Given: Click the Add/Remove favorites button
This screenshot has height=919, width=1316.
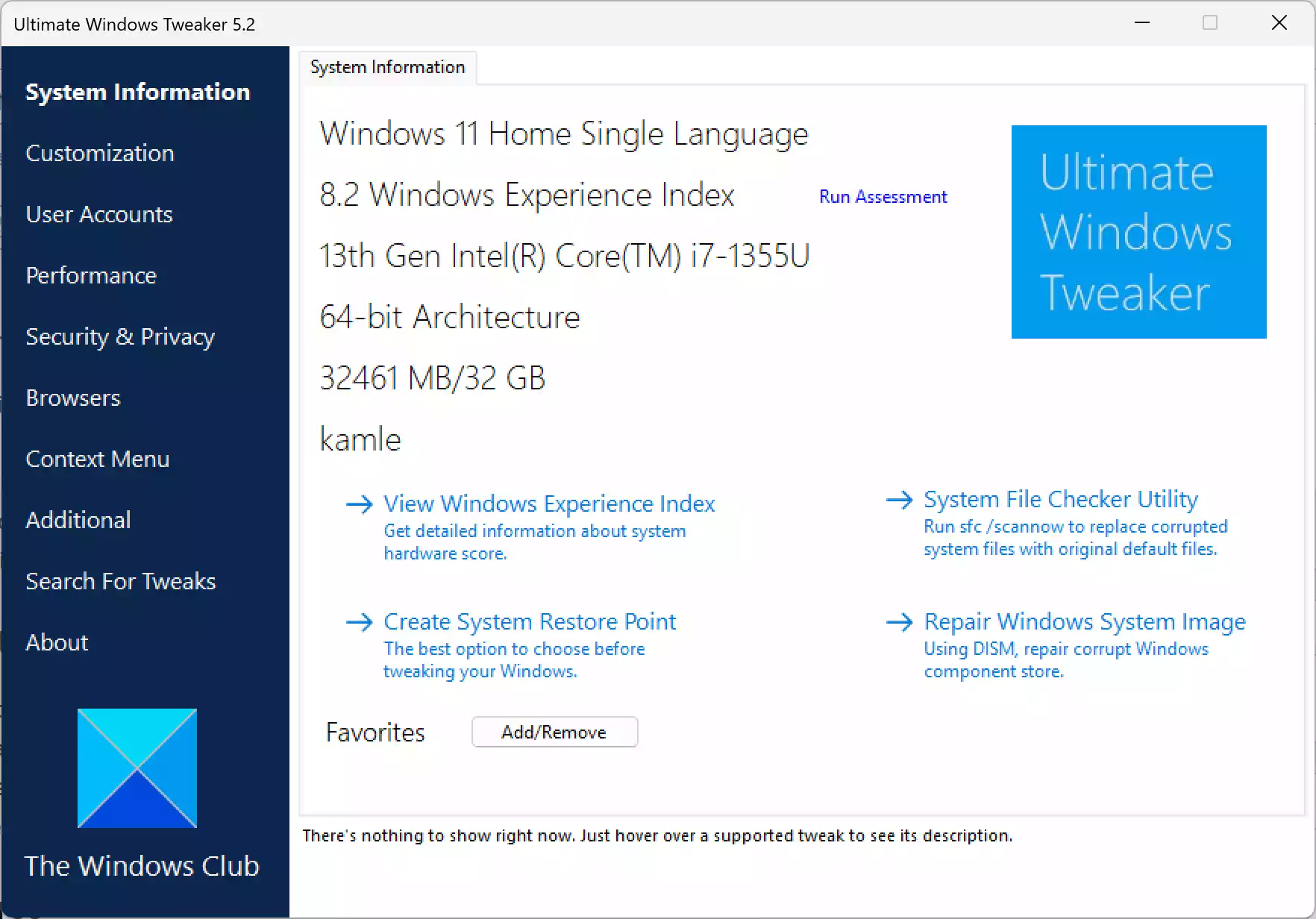Looking at the screenshot, I should 554,732.
